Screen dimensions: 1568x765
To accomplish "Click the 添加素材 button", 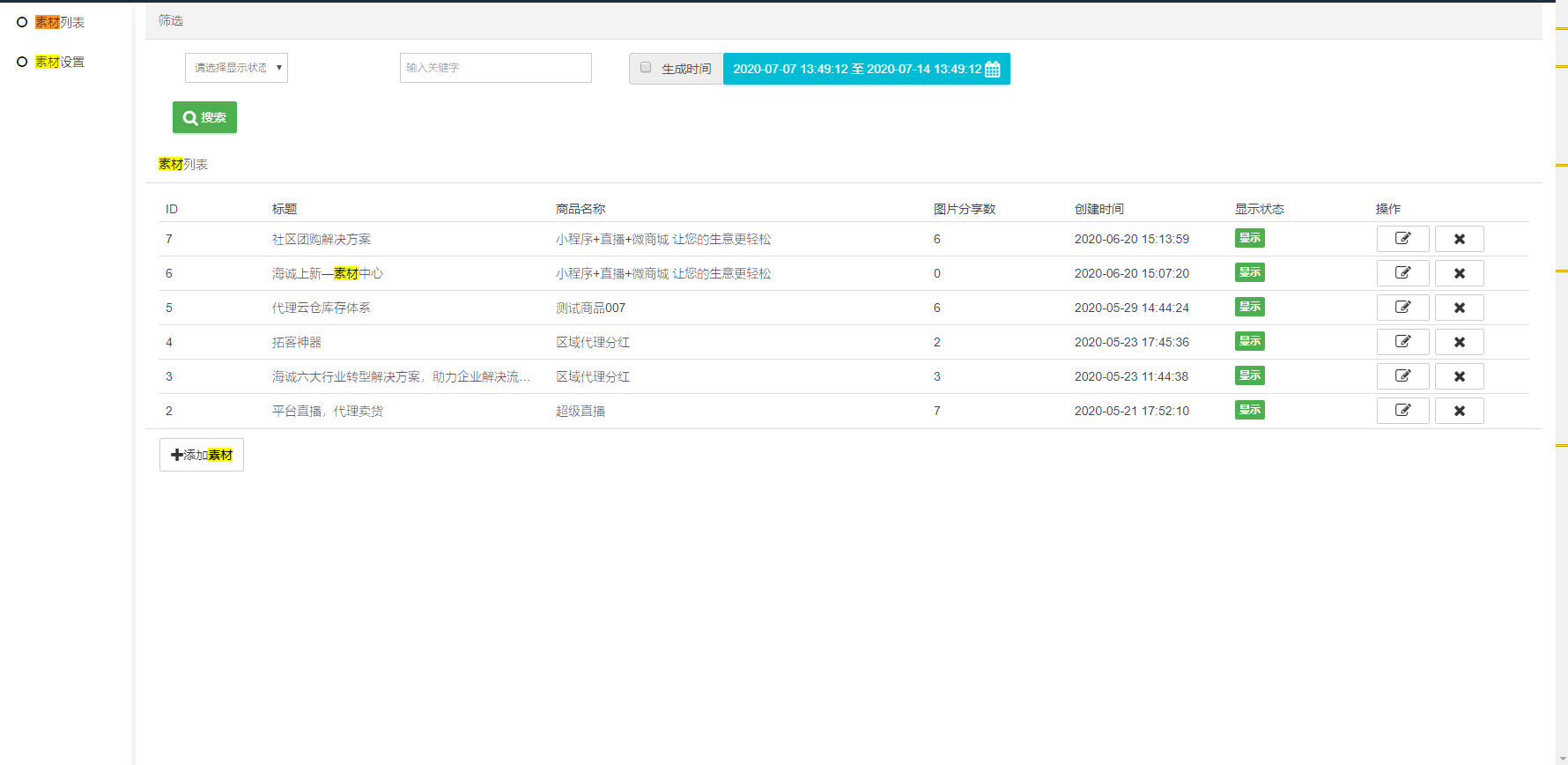I will pos(201,455).
